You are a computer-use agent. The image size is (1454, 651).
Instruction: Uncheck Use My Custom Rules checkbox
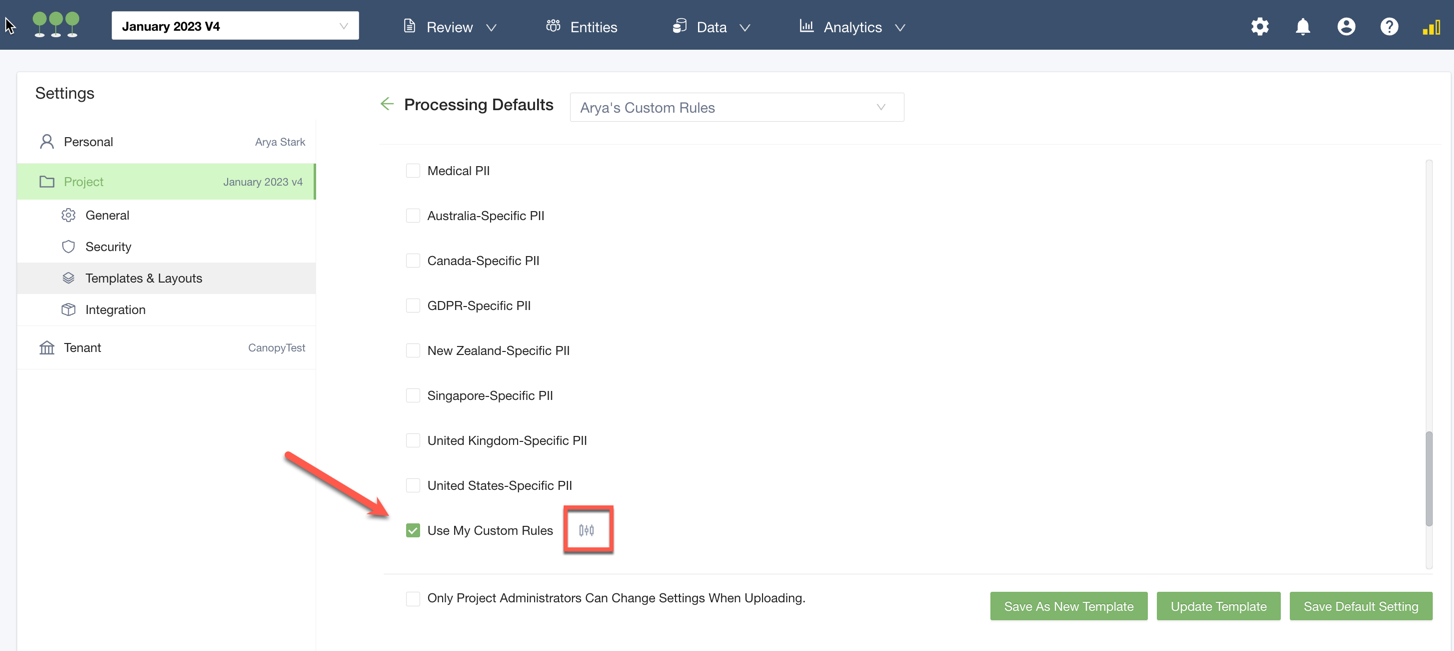click(413, 531)
